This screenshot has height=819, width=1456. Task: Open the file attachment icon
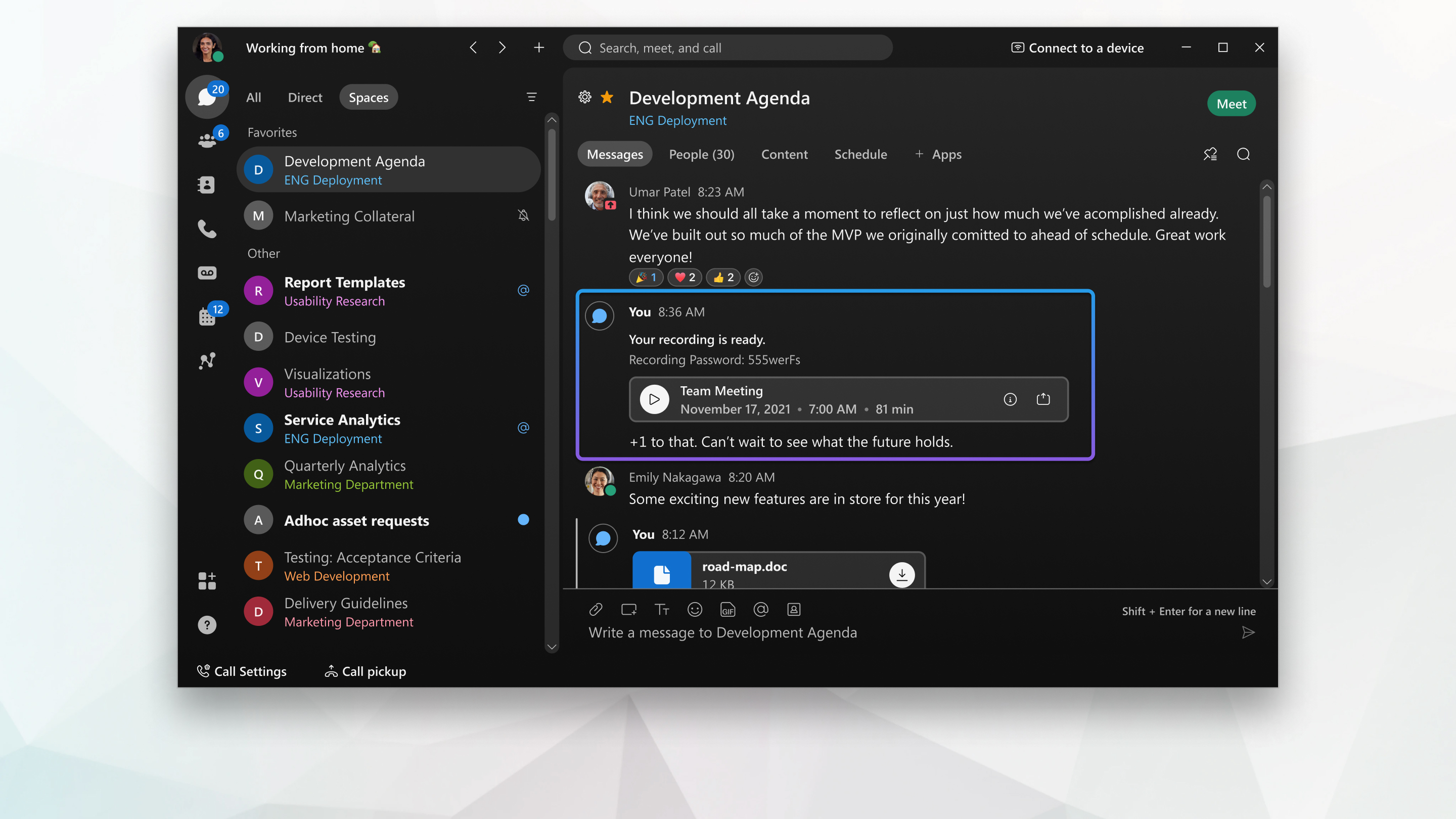tap(596, 609)
